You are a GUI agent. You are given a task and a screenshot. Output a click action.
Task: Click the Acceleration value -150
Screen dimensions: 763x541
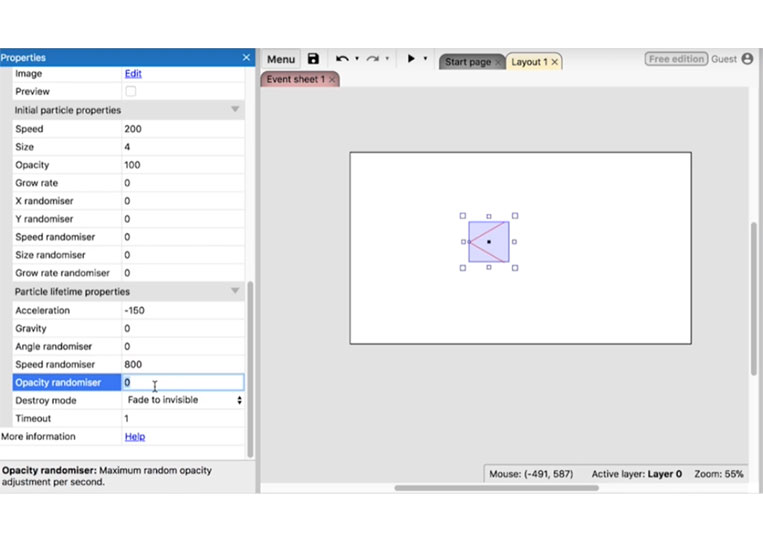pyautogui.click(x=183, y=310)
